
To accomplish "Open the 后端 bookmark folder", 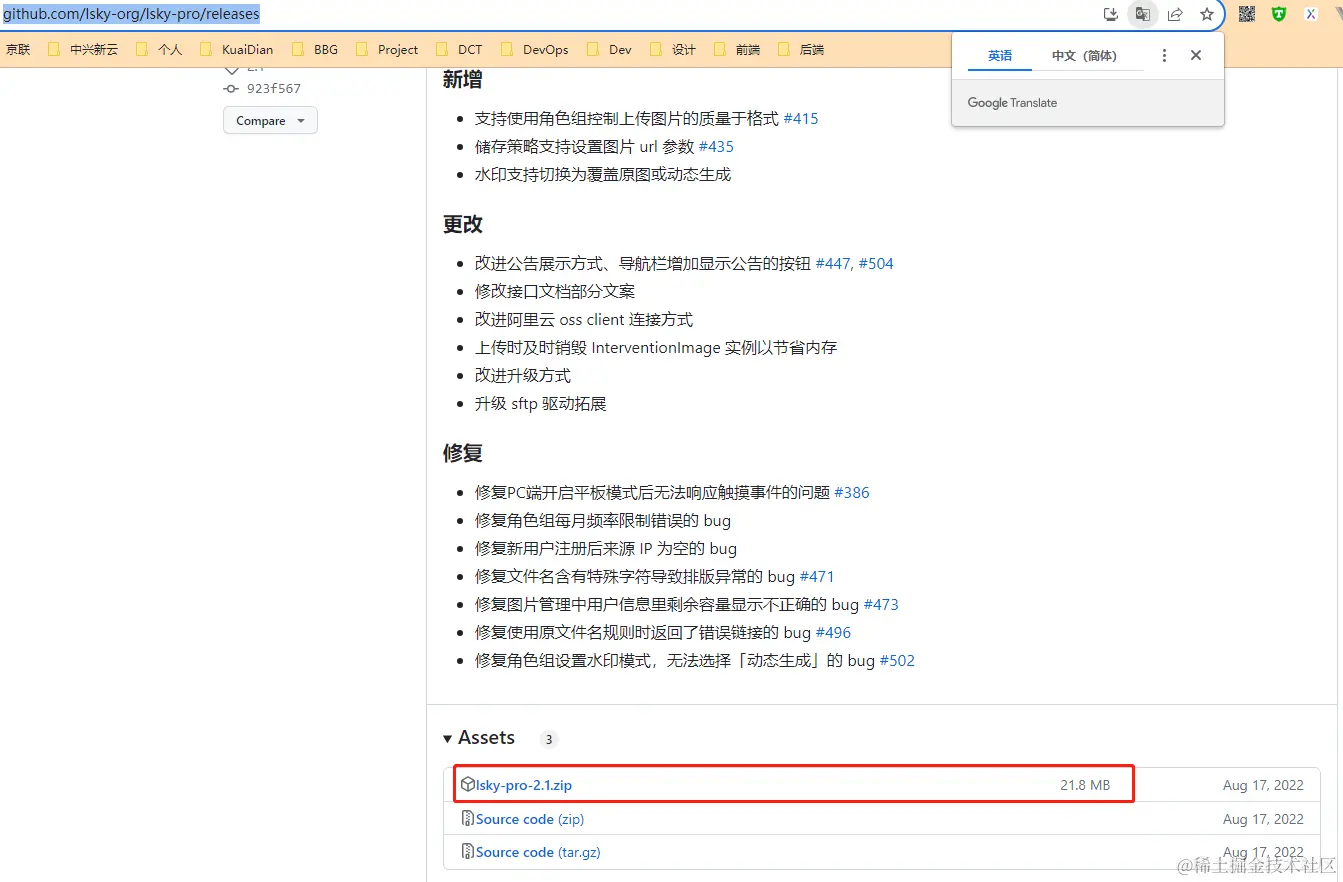I will 801,49.
